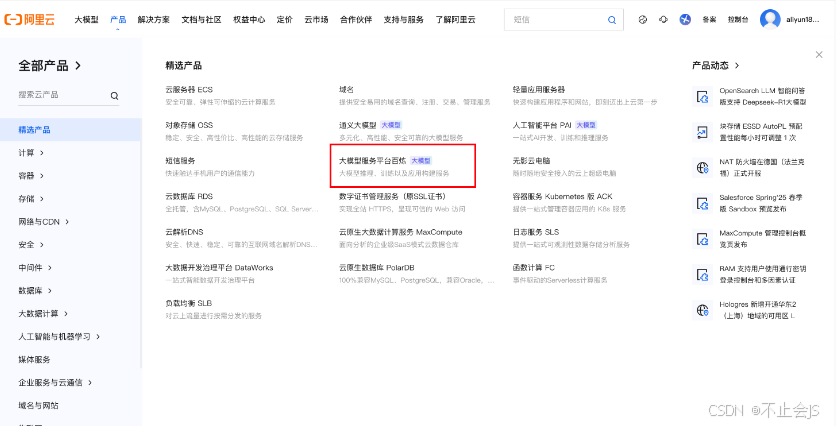Viewport: 836px width, 426px height.
Task: Open 无影云电脑 product
Action: 532,160
